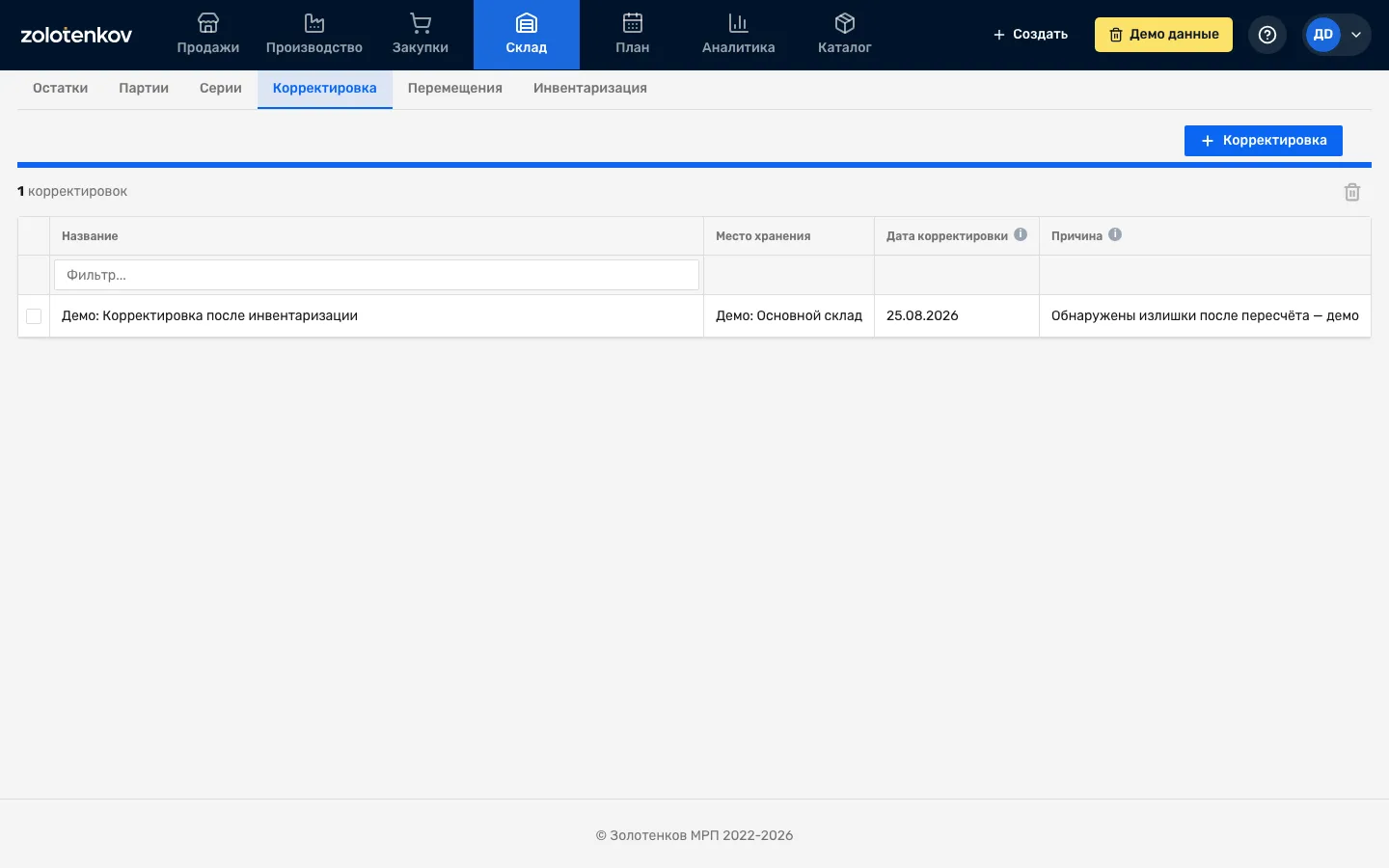
Task: Open the Аналитика section
Action: [739, 35]
